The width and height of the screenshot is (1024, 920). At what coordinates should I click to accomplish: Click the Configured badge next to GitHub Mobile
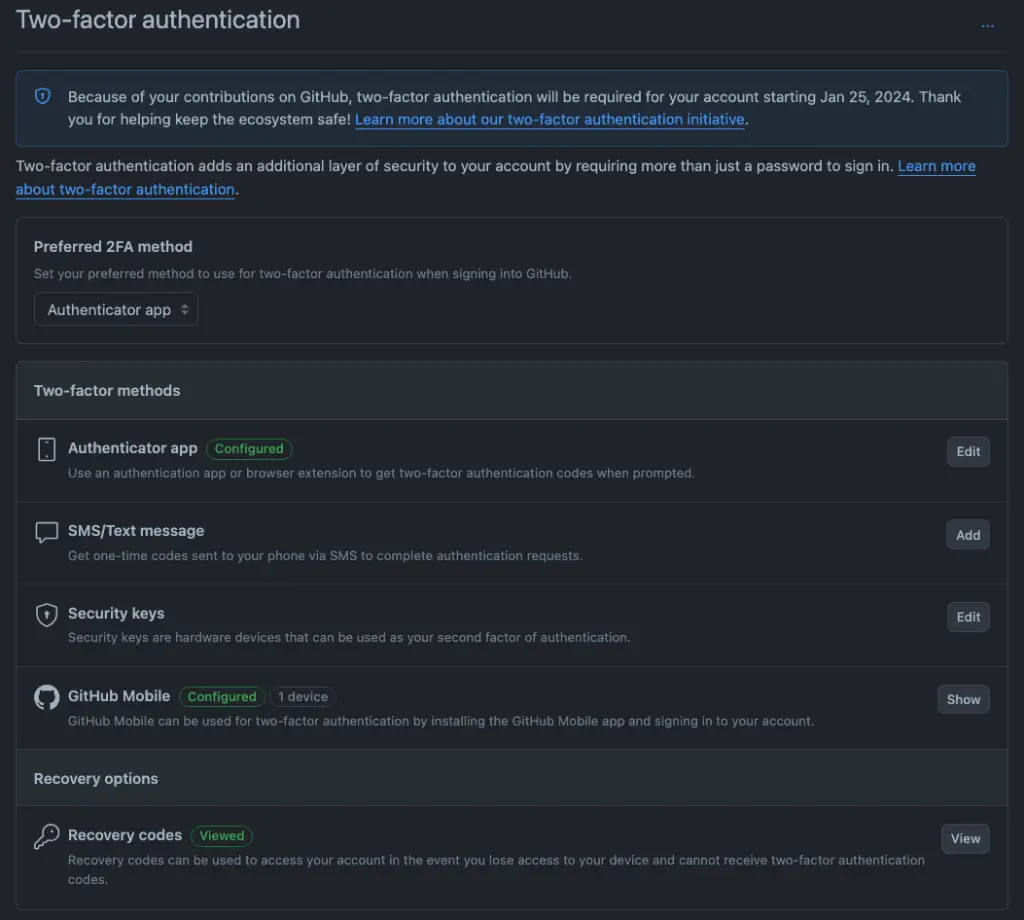(221, 697)
